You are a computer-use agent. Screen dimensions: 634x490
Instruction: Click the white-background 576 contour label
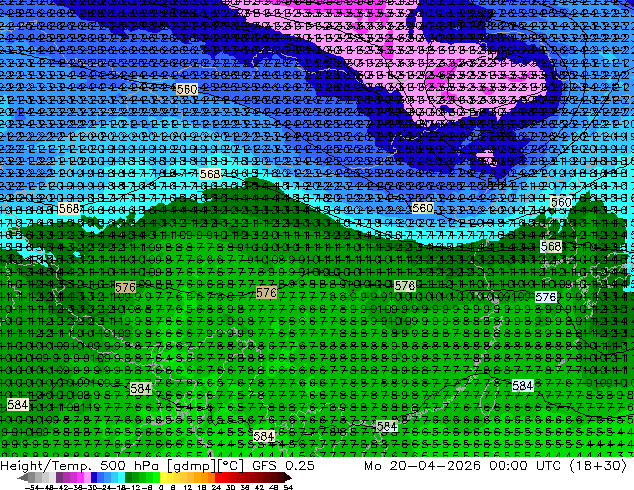coord(546,297)
